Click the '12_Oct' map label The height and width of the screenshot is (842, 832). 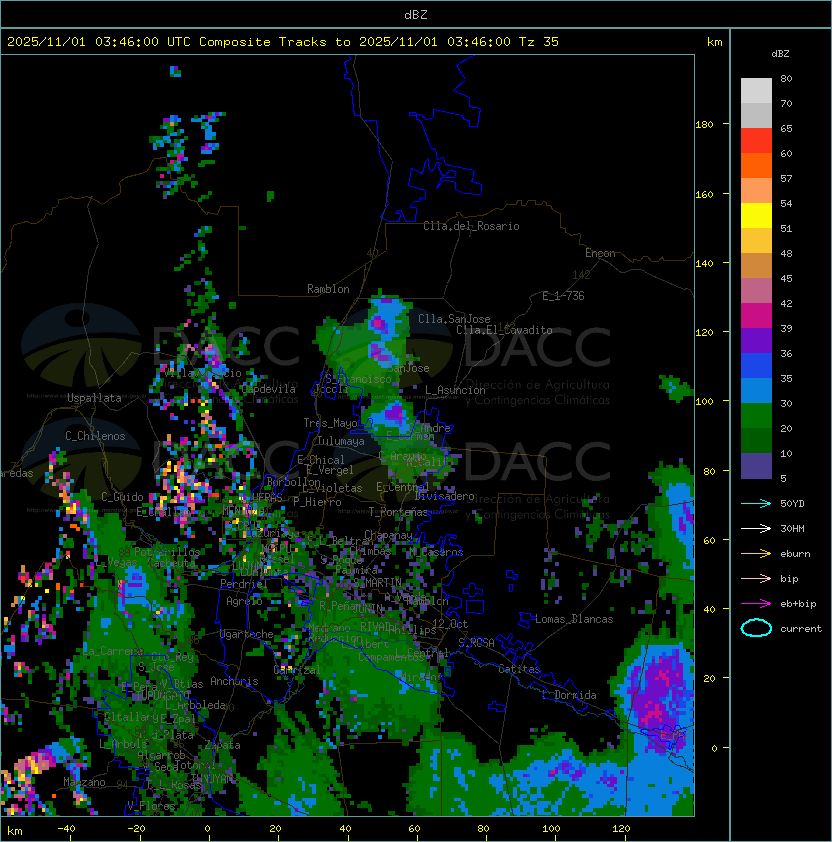450,624
